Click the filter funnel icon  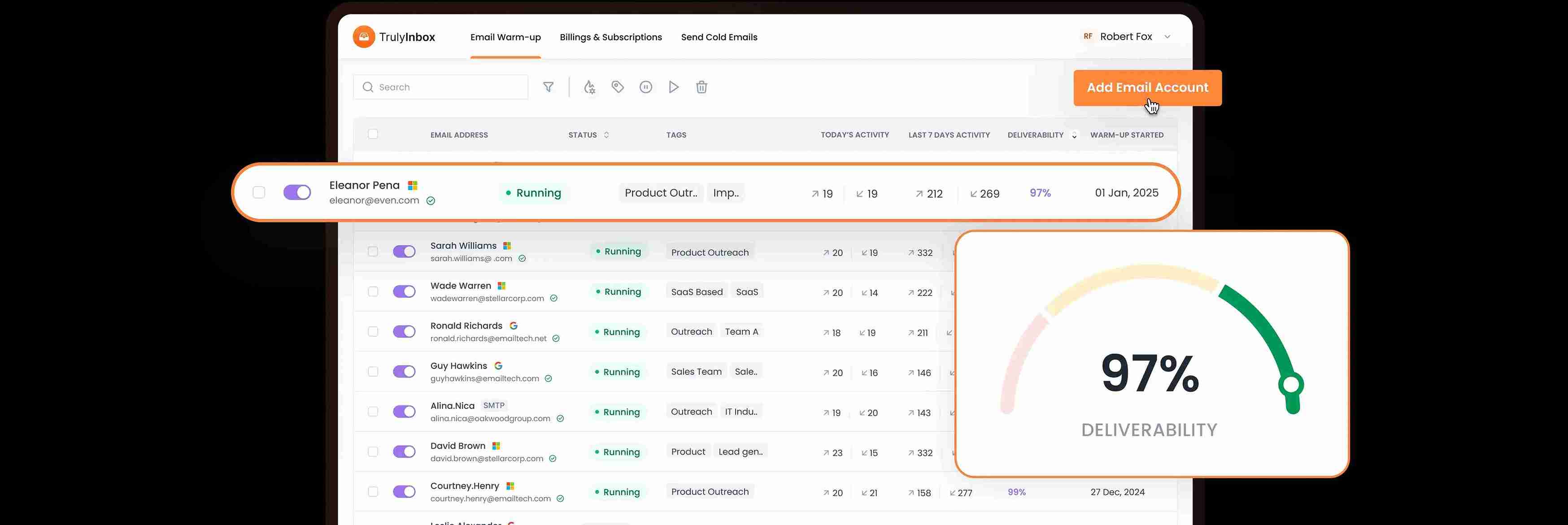[548, 87]
